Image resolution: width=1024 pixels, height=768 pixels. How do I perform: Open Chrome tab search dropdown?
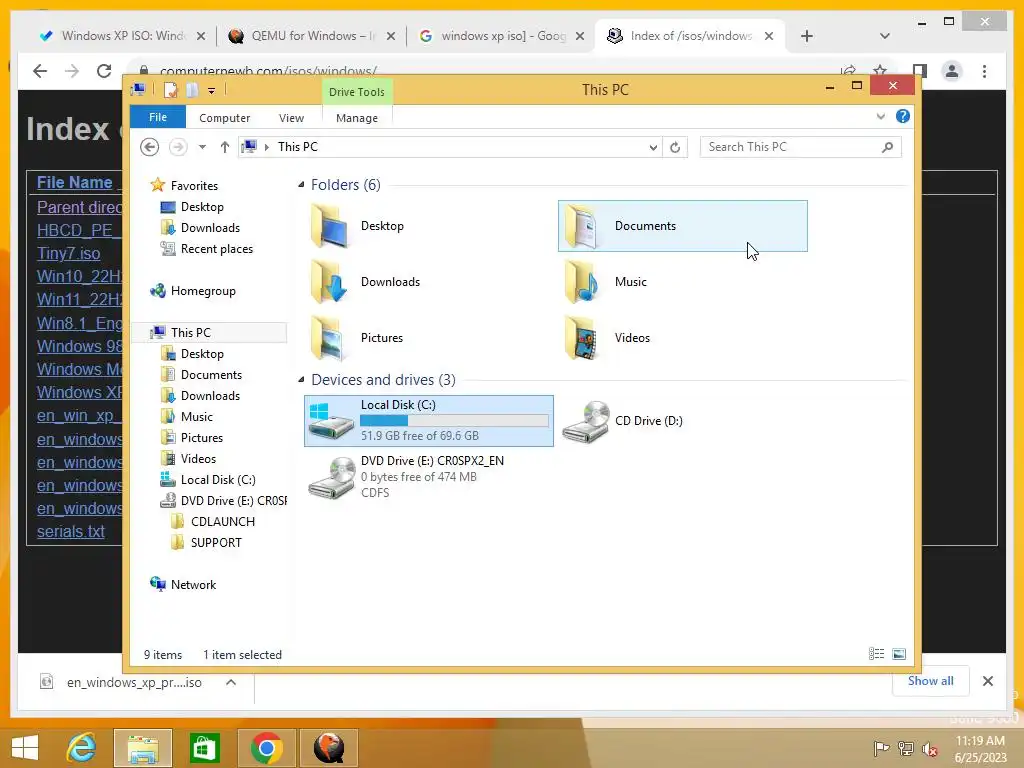(x=884, y=36)
